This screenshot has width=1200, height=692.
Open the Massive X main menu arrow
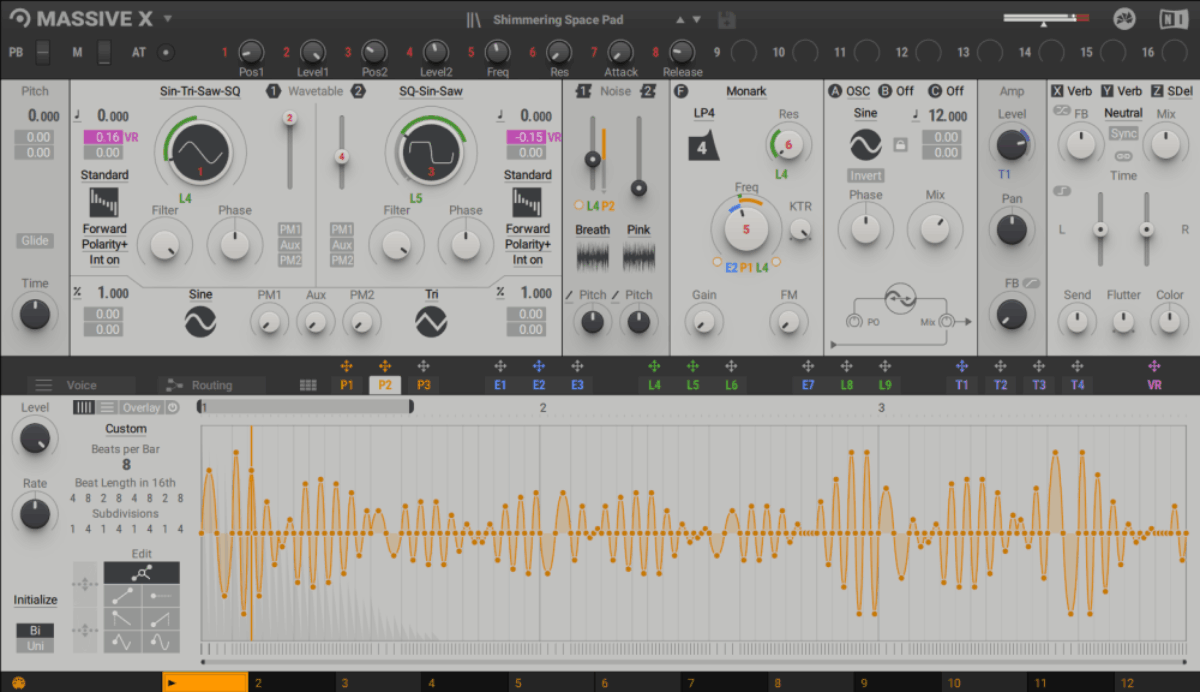coord(168,19)
